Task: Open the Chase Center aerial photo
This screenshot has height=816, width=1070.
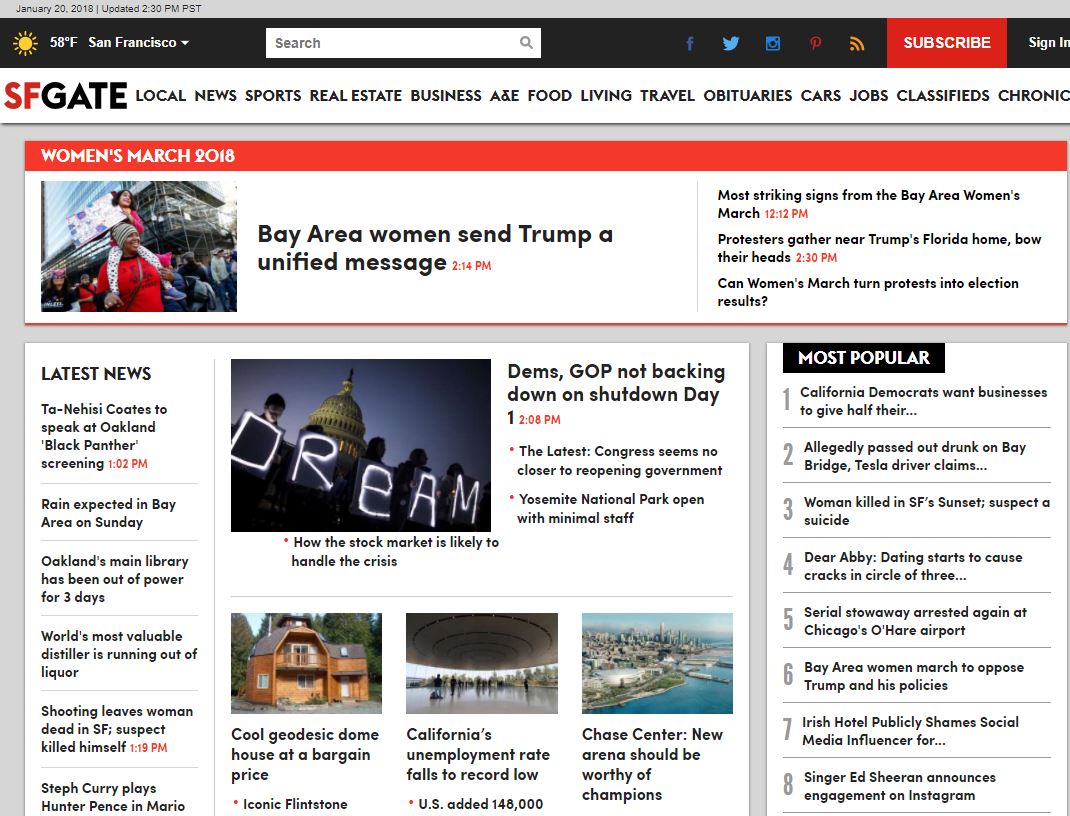Action: (657, 663)
